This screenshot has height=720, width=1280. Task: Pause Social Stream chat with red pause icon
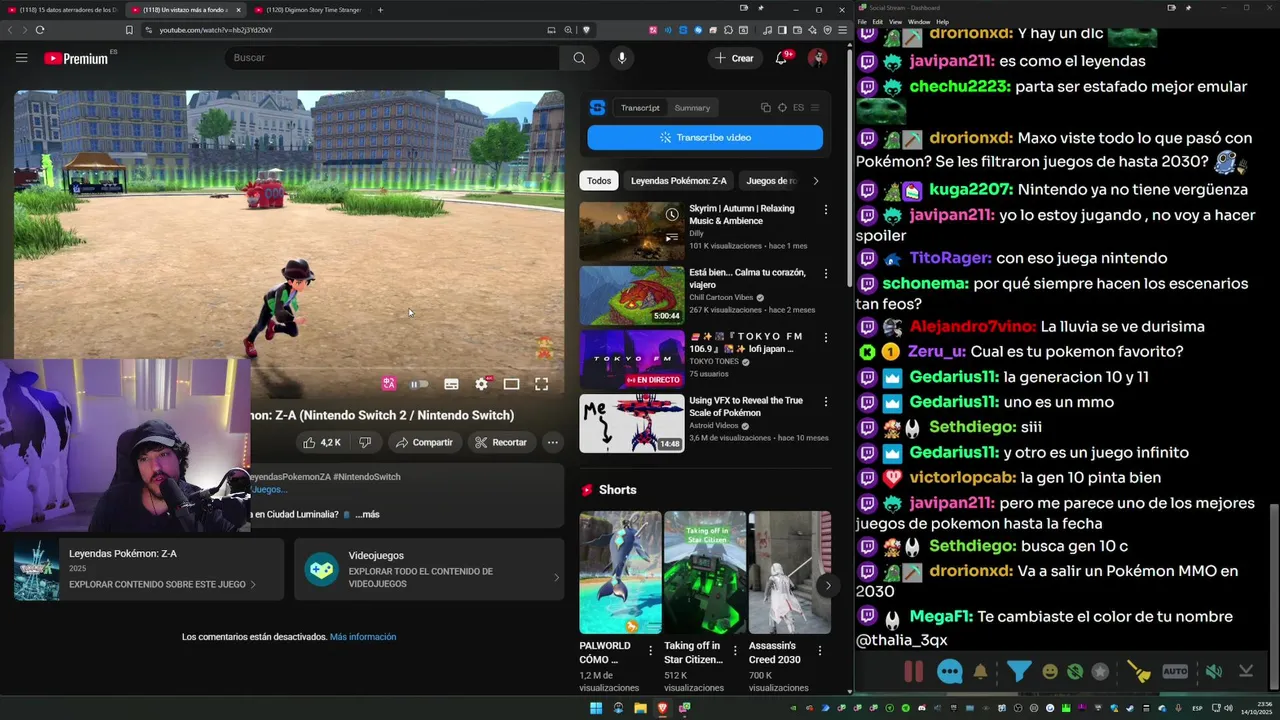913,672
